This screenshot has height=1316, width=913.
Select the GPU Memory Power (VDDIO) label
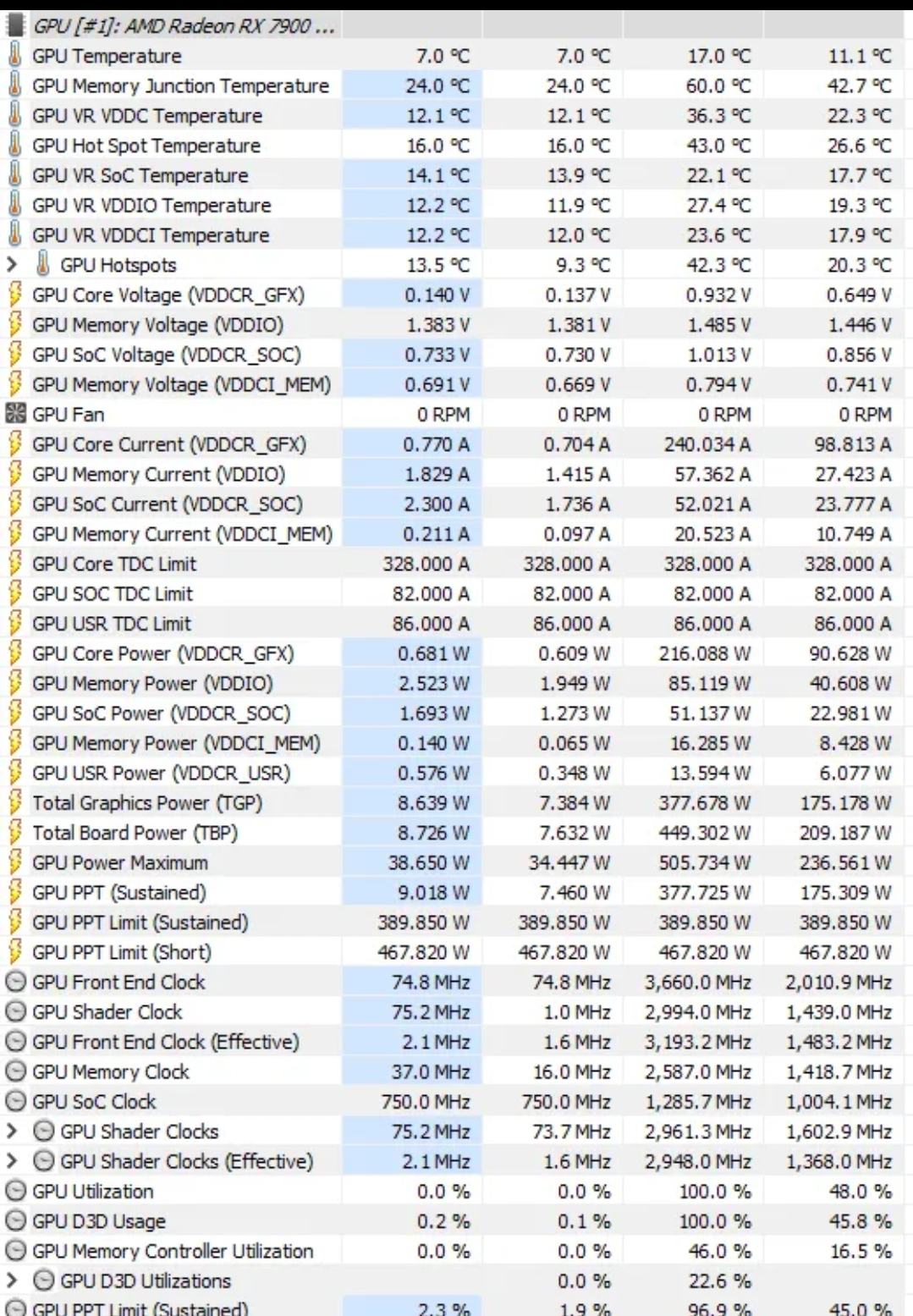[x=152, y=683]
